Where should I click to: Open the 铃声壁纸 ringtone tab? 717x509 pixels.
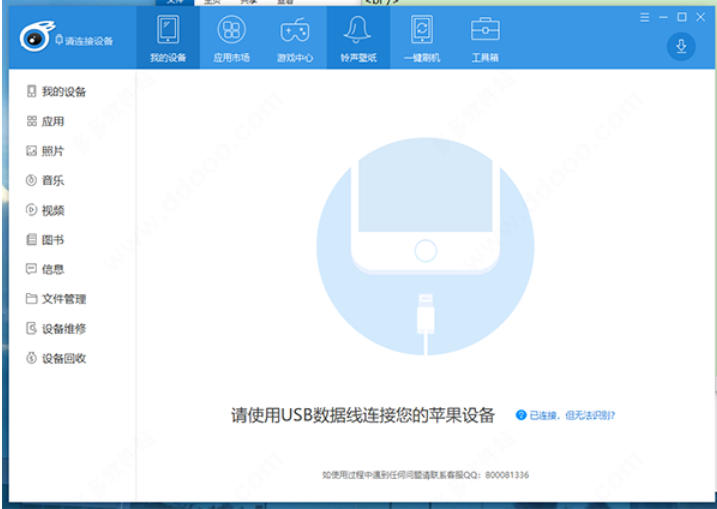[x=358, y=38]
